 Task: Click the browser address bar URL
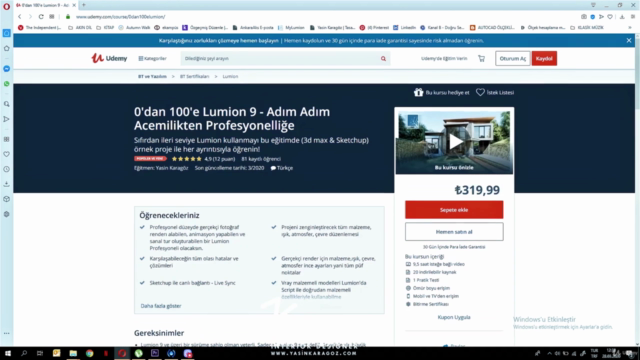121,17
